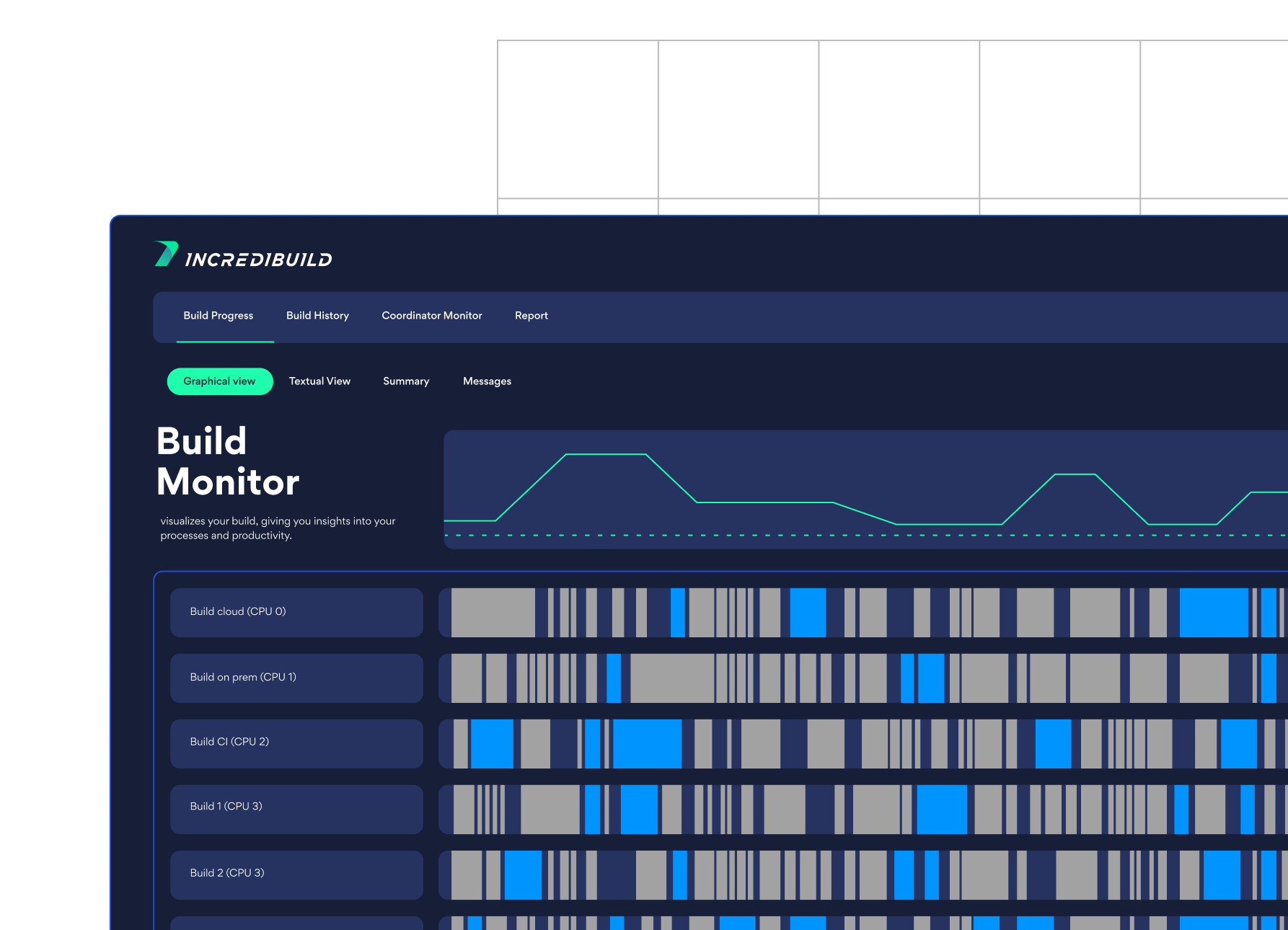Select the Build CI (CPU 2) row

pyautogui.click(x=296, y=743)
